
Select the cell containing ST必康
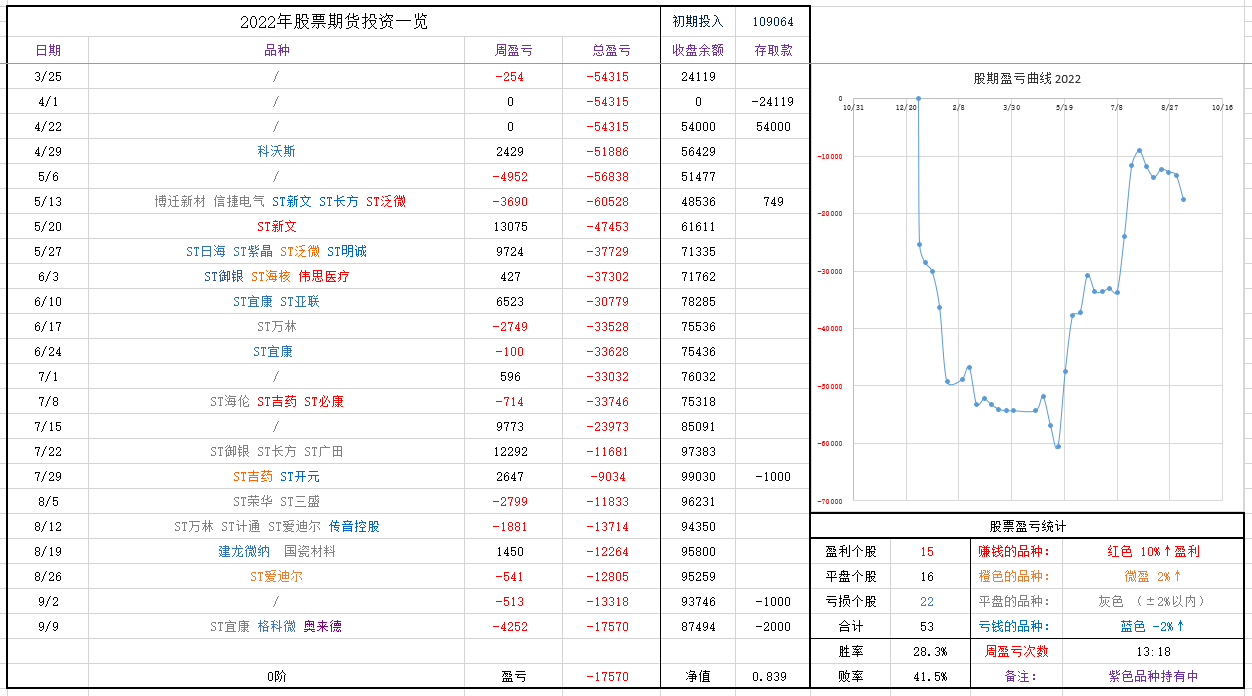276,402
